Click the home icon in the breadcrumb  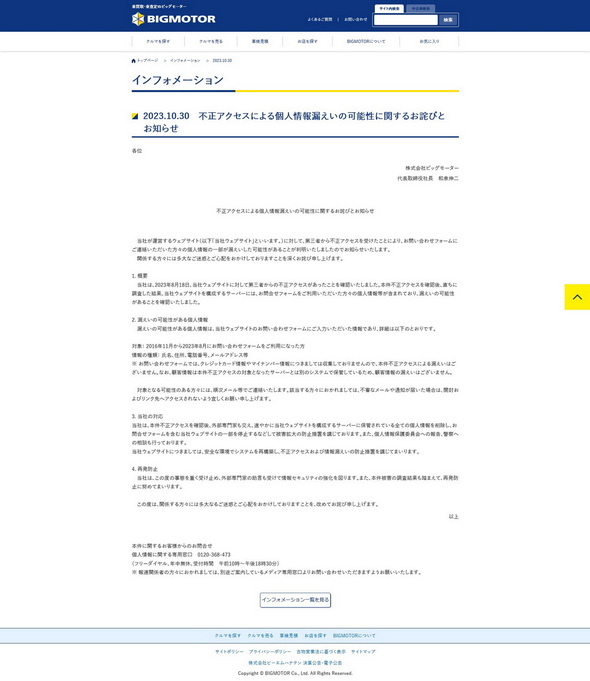coord(133,61)
